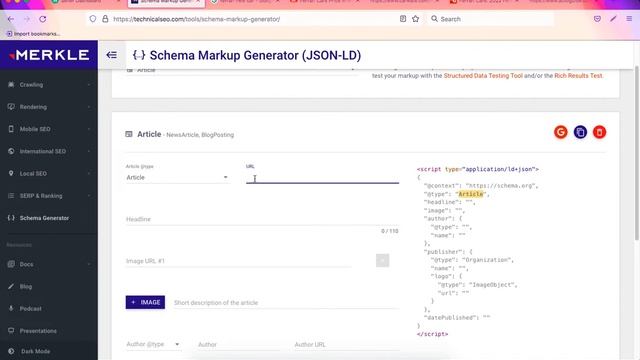Click the orange Google test button
The image size is (640, 360).
(560, 132)
